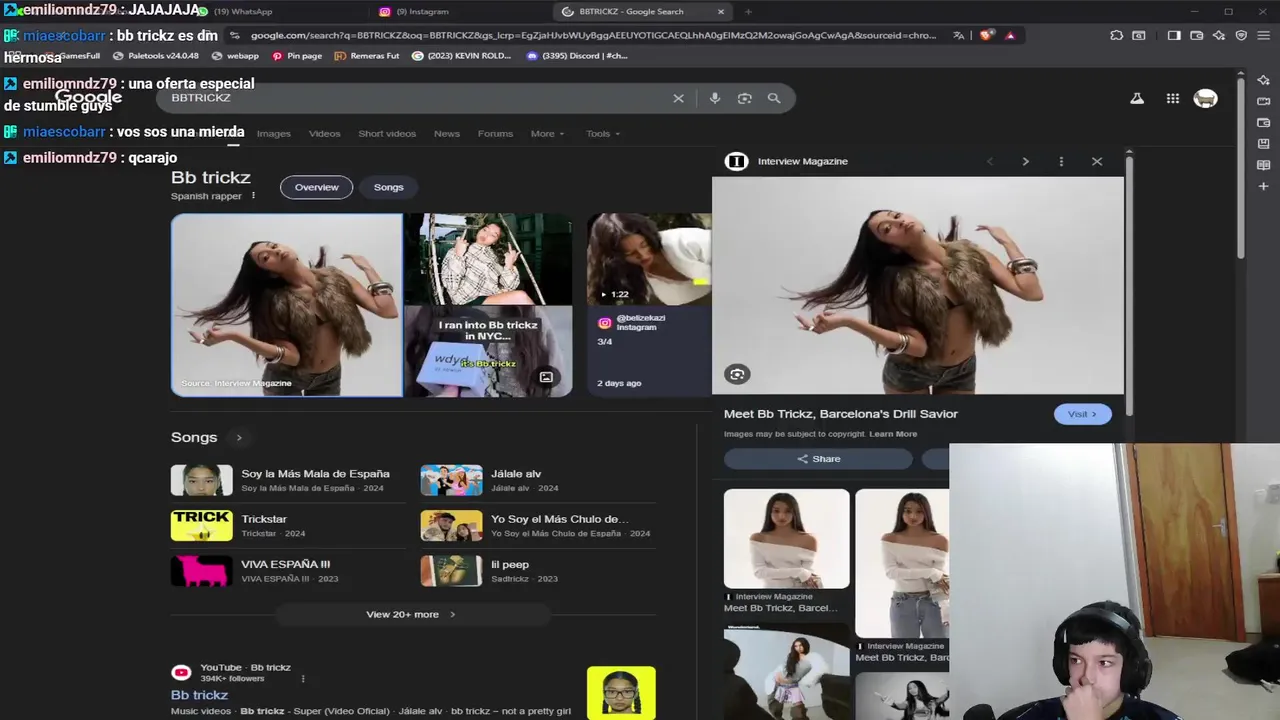Select large Bb trickz photo sourced Interview Magazine
The image size is (1280, 720).
click(x=287, y=305)
